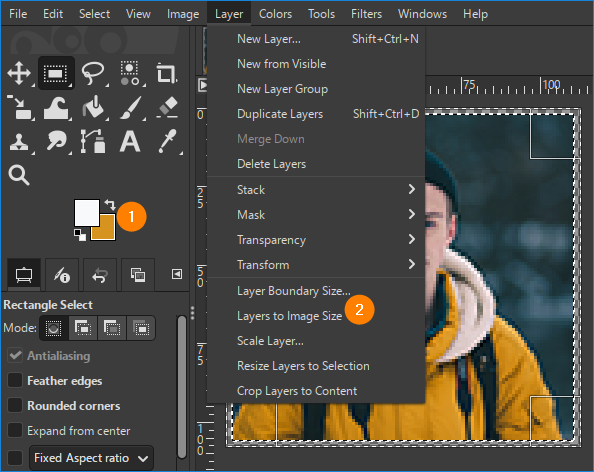Set mode to Subtract from selection
The width and height of the screenshot is (594, 472).
click(x=112, y=328)
